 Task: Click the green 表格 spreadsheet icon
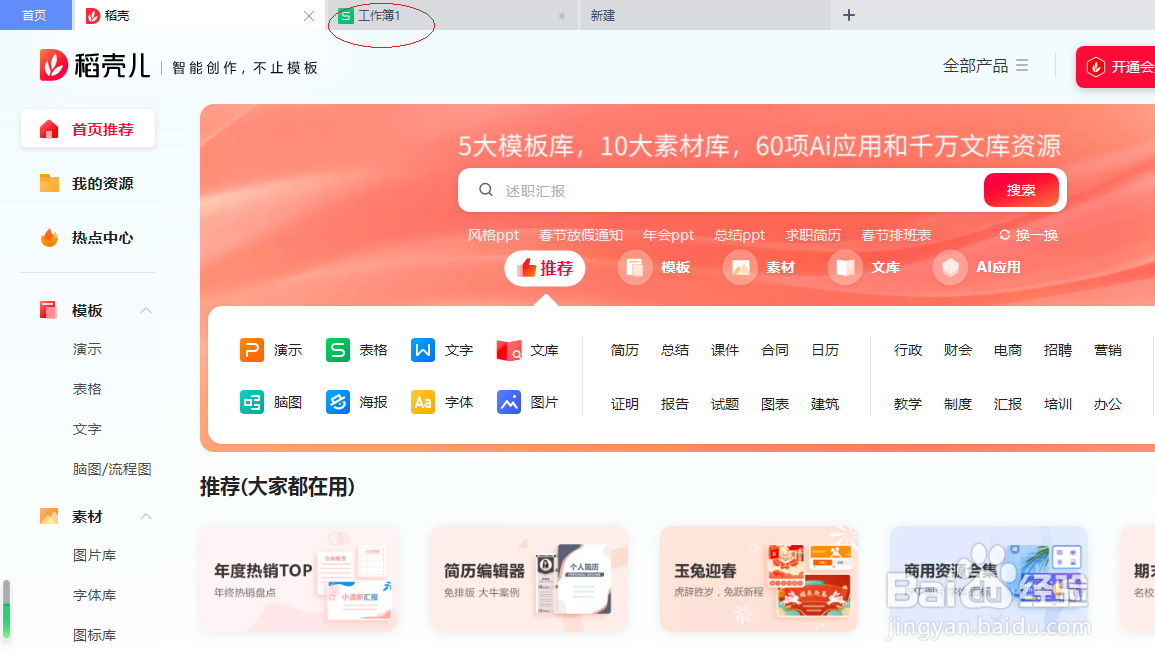tap(337, 349)
